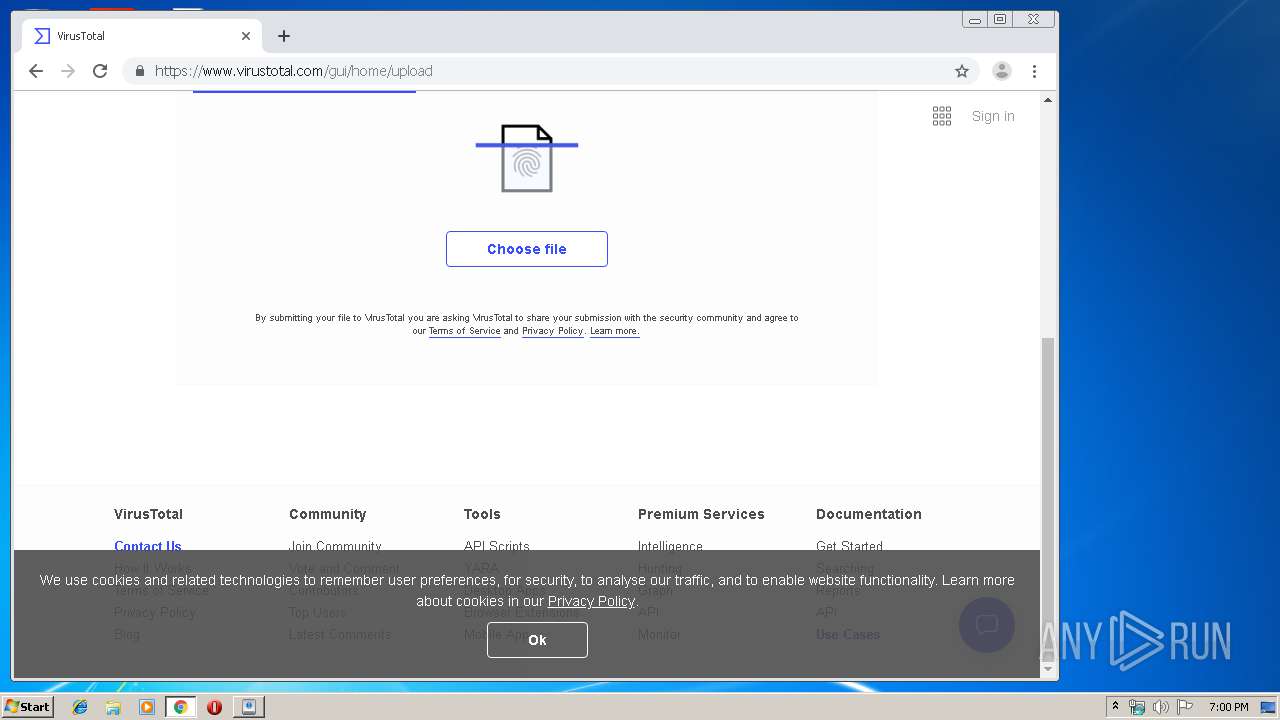Open the Terms of Service link
The height and width of the screenshot is (720, 1280).
[464, 331]
